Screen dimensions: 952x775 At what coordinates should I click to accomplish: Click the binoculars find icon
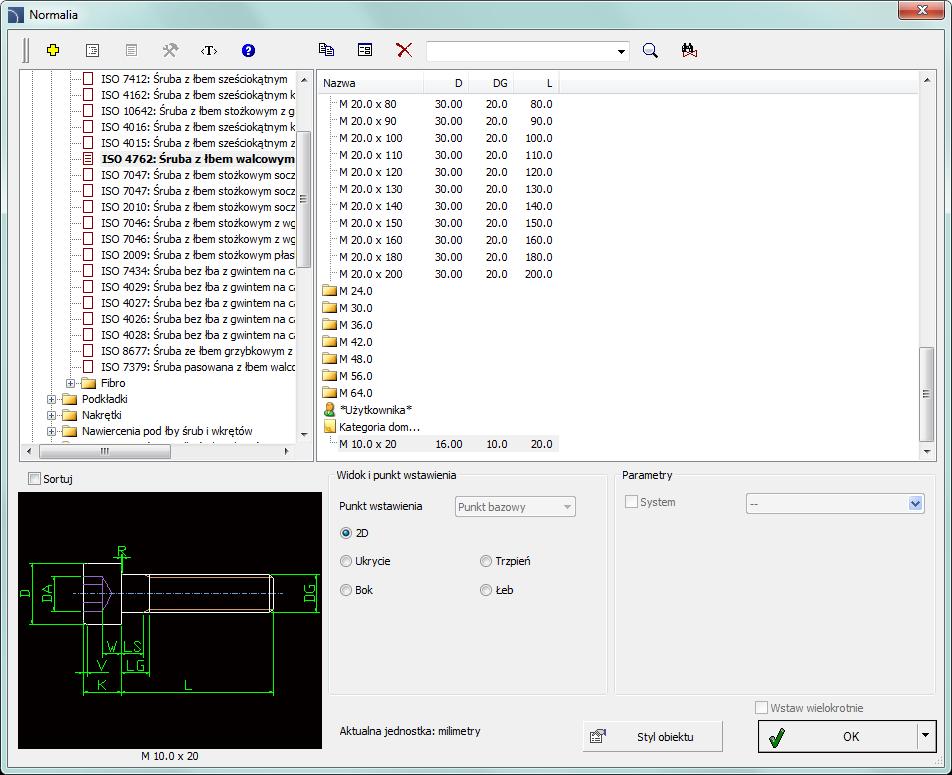[x=689, y=50]
